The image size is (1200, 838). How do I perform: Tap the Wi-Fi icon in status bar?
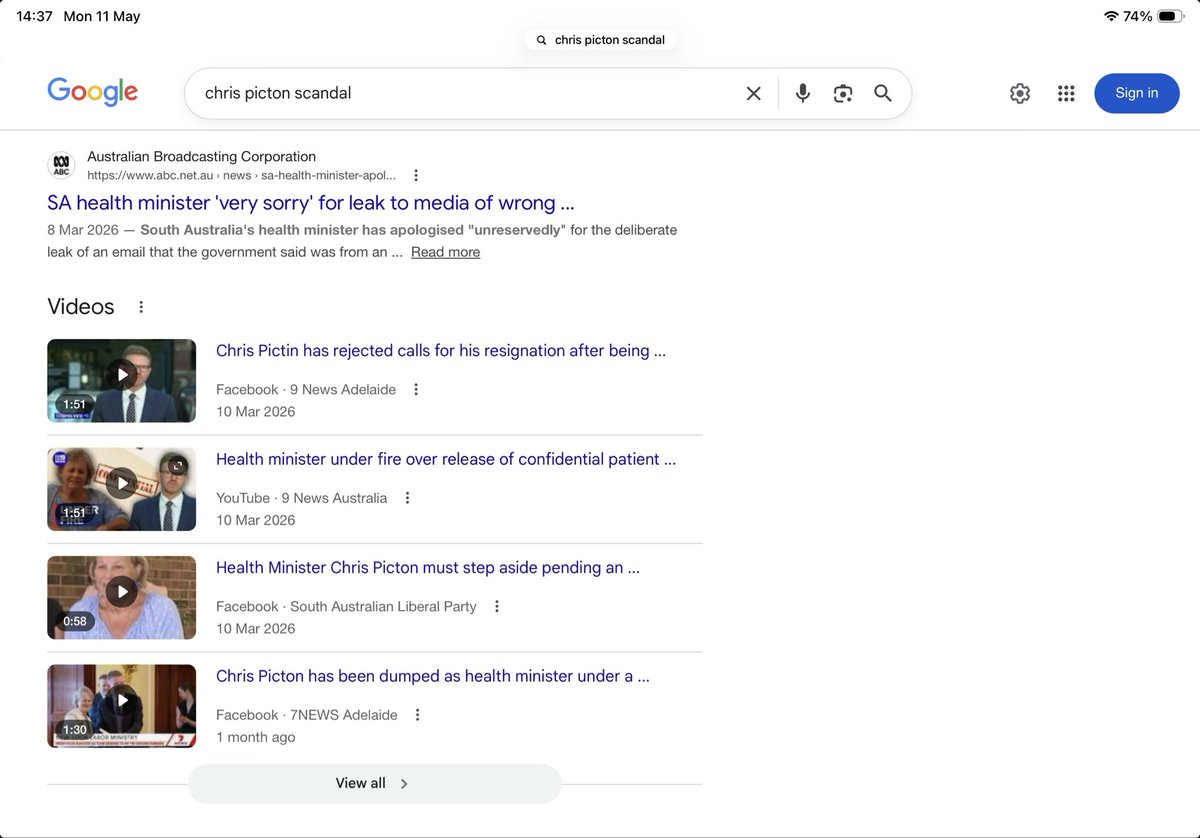pyautogui.click(x=1111, y=16)
